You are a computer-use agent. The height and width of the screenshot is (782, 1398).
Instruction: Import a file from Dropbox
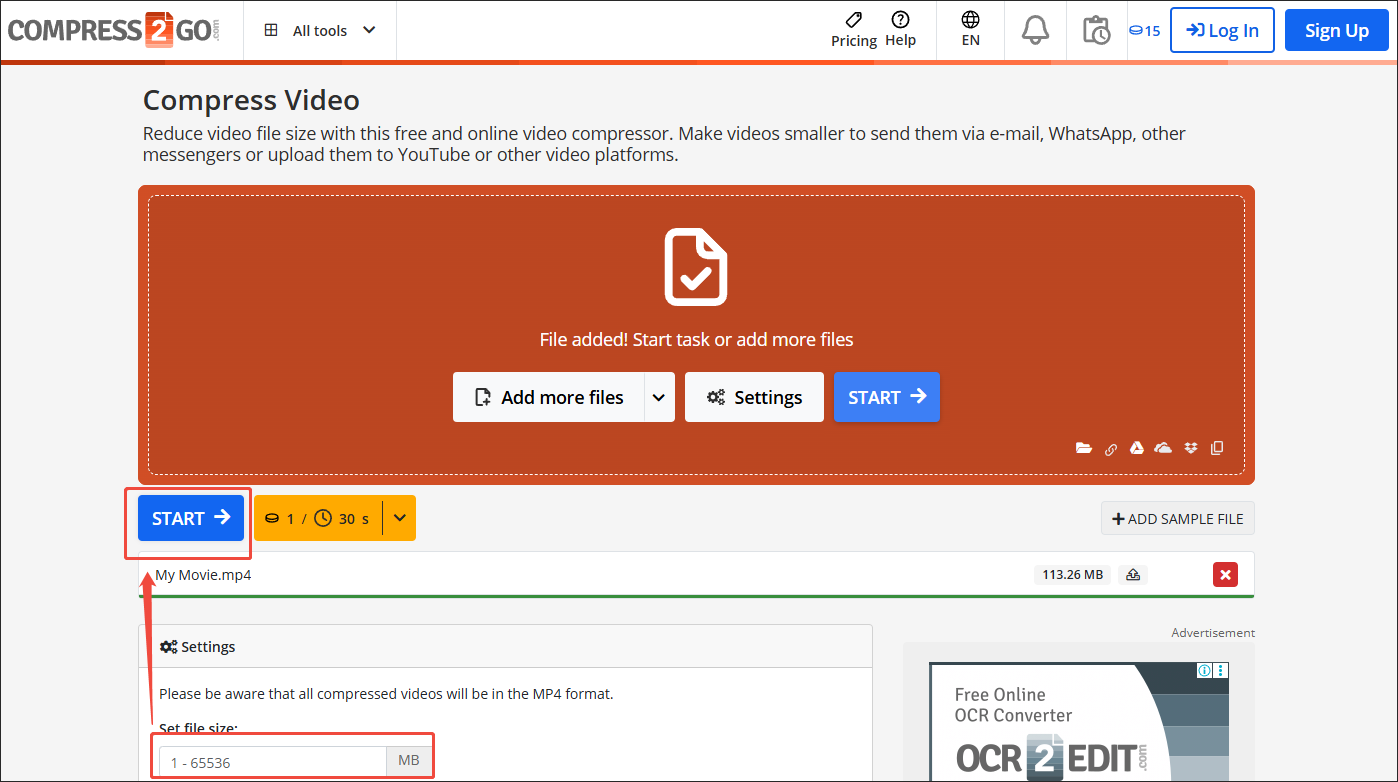coord(1190,448)
